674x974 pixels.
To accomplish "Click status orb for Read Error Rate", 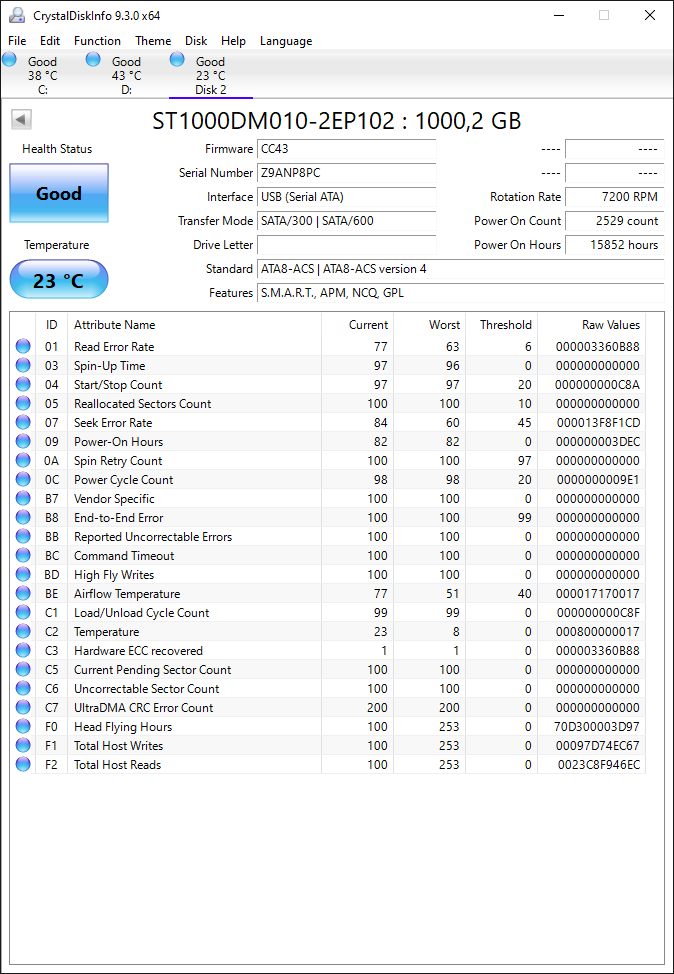I will coord(23,347).
